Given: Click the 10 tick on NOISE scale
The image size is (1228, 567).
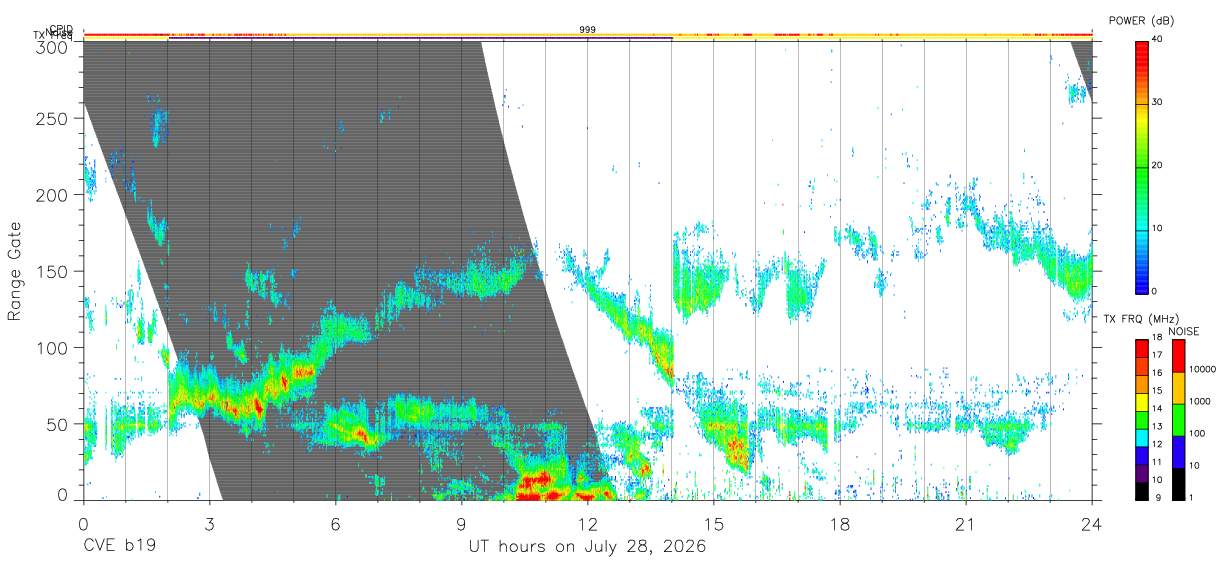Looking at the screenshot, I should (1195, 466).
